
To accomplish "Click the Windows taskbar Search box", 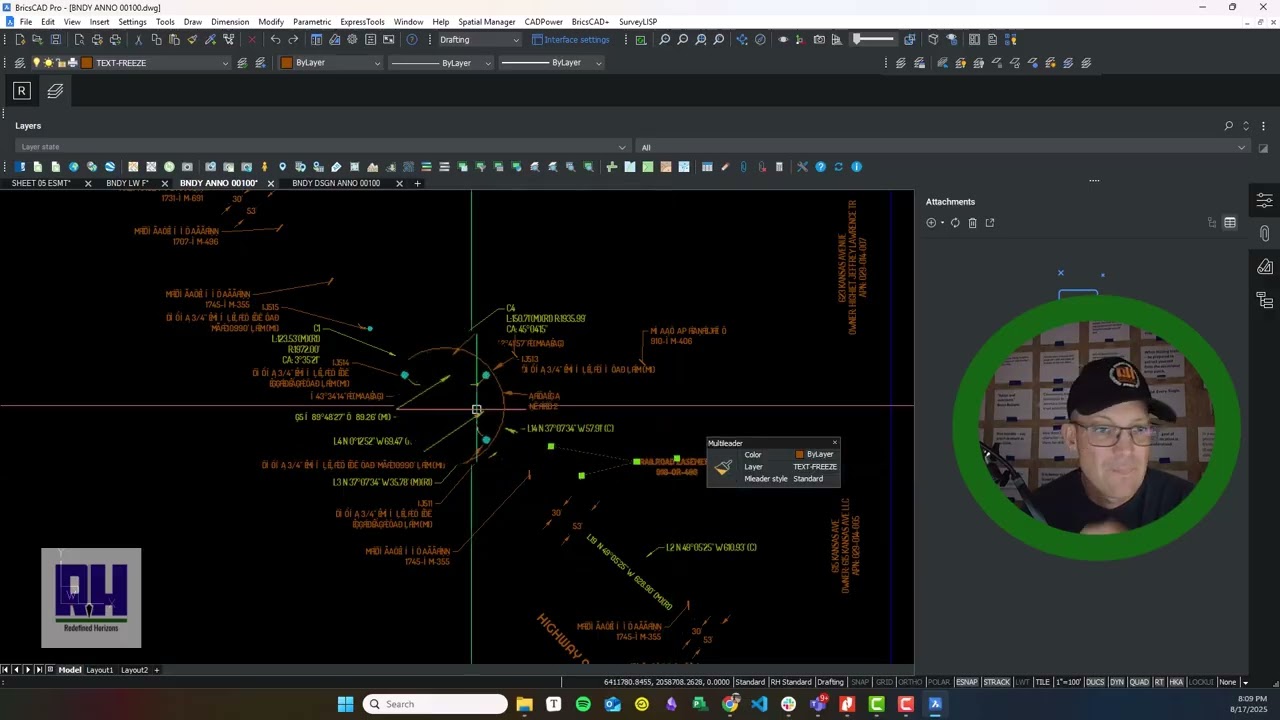I will (435, 704).
